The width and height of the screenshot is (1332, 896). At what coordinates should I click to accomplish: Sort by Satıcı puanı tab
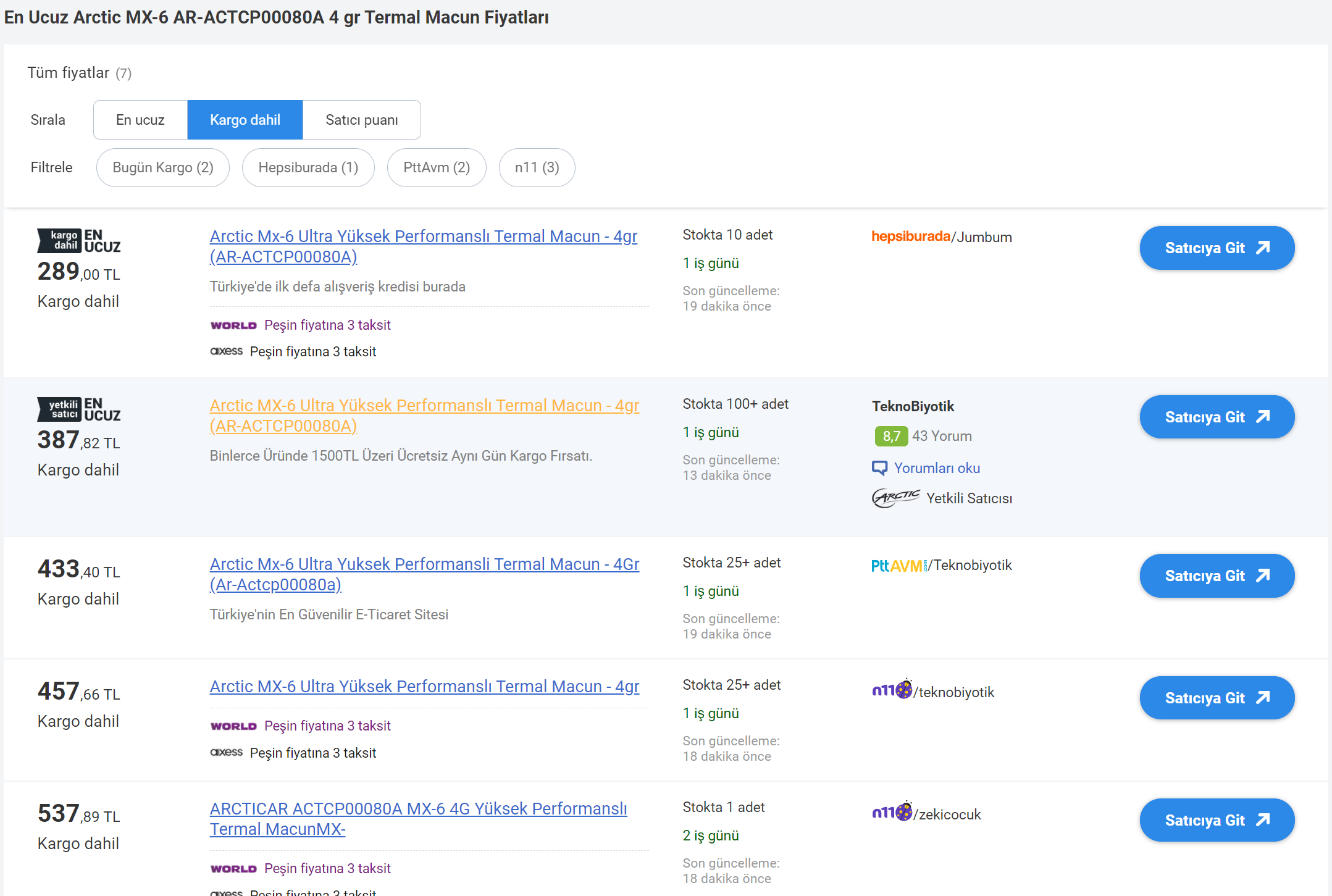pos(361,120)
